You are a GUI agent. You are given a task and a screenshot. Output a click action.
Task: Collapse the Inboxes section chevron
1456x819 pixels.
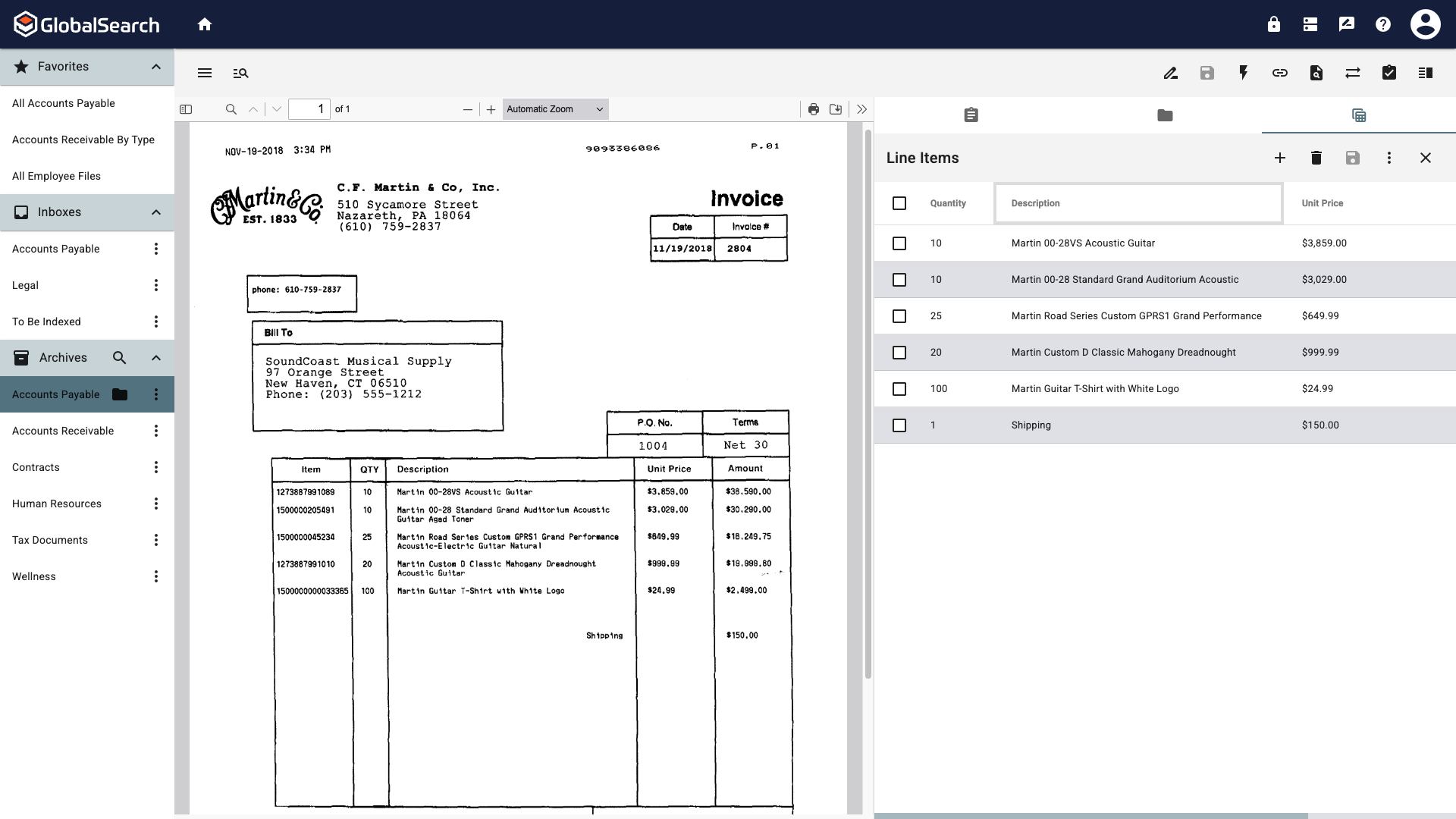click(x=155, y=212)
